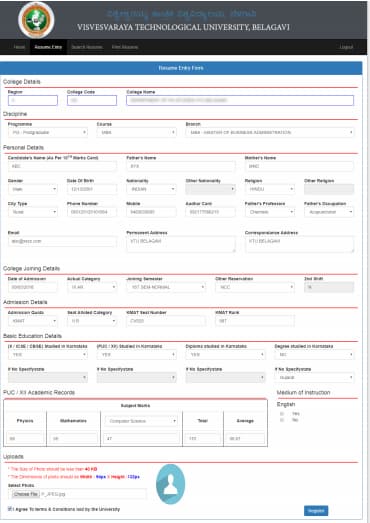Go to the Search Resume menu
Image resolution: width=370 pixels, height=523 pixels.
87,47
